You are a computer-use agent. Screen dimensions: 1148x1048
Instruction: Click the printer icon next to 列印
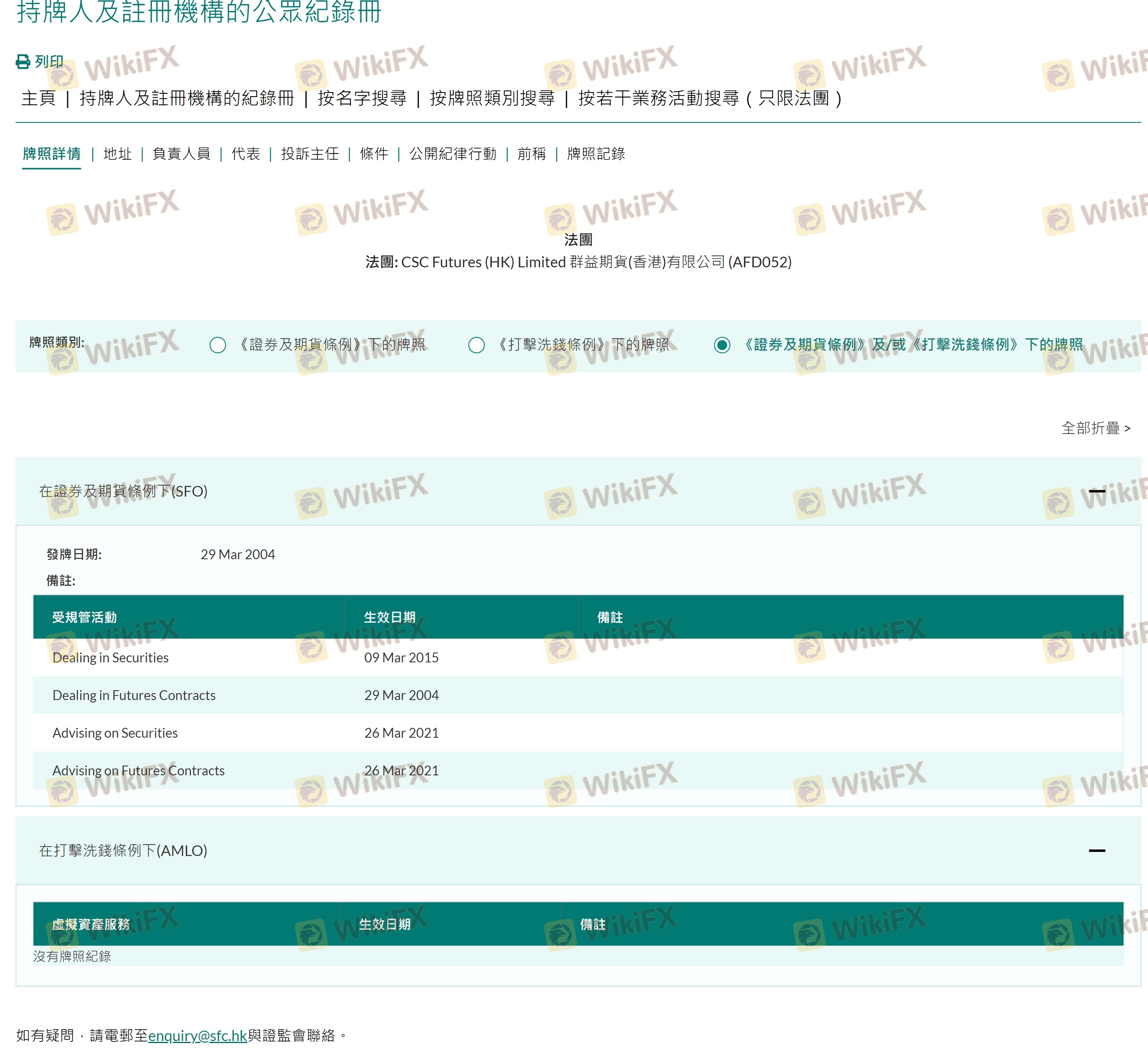tap(23, 61)
